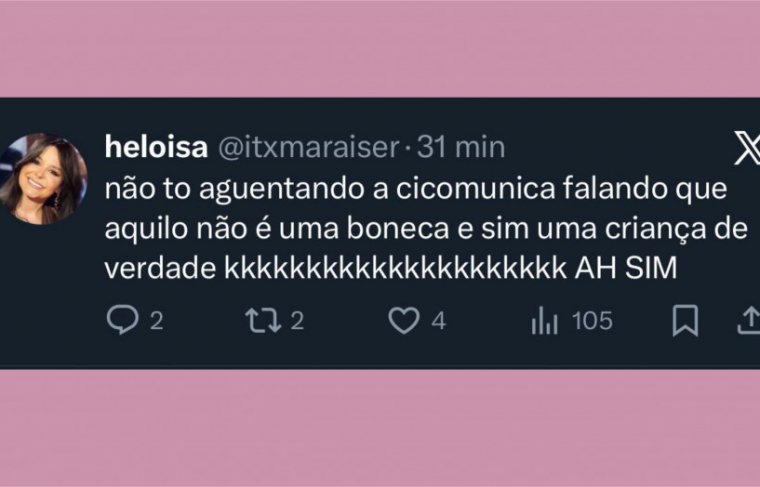Click the repost count beside retweet arrows
760x487 pixels.
[297, 321]
